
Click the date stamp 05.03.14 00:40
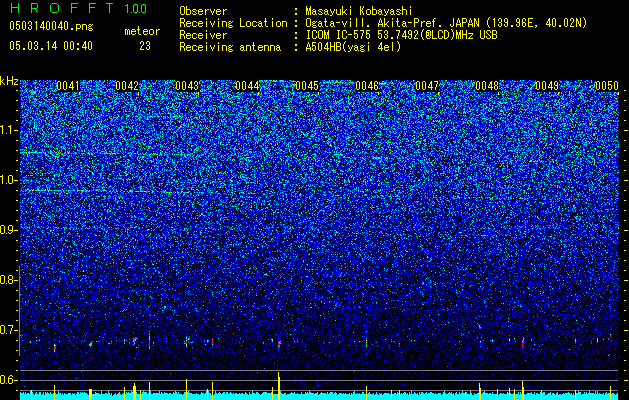coord(51,46)
